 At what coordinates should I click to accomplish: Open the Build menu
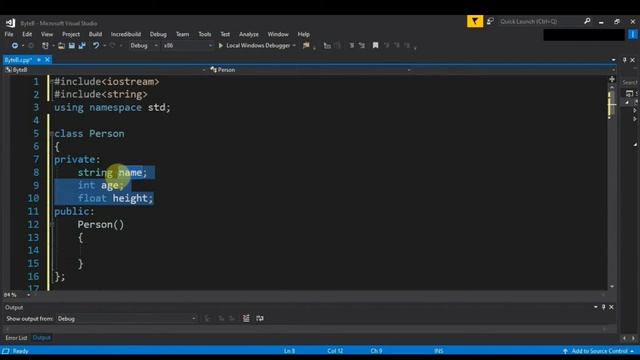pyautogui.click(x=95, y=34)
